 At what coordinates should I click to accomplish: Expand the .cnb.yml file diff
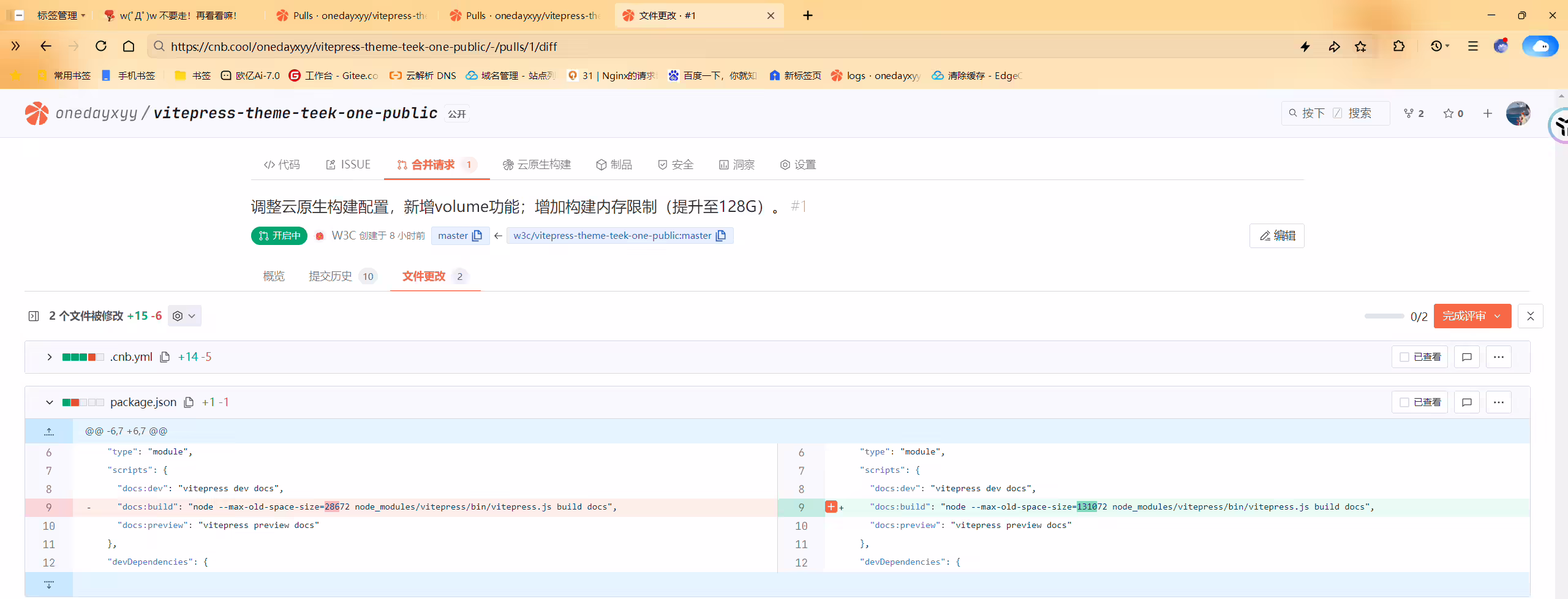click(x=49, y=357)
